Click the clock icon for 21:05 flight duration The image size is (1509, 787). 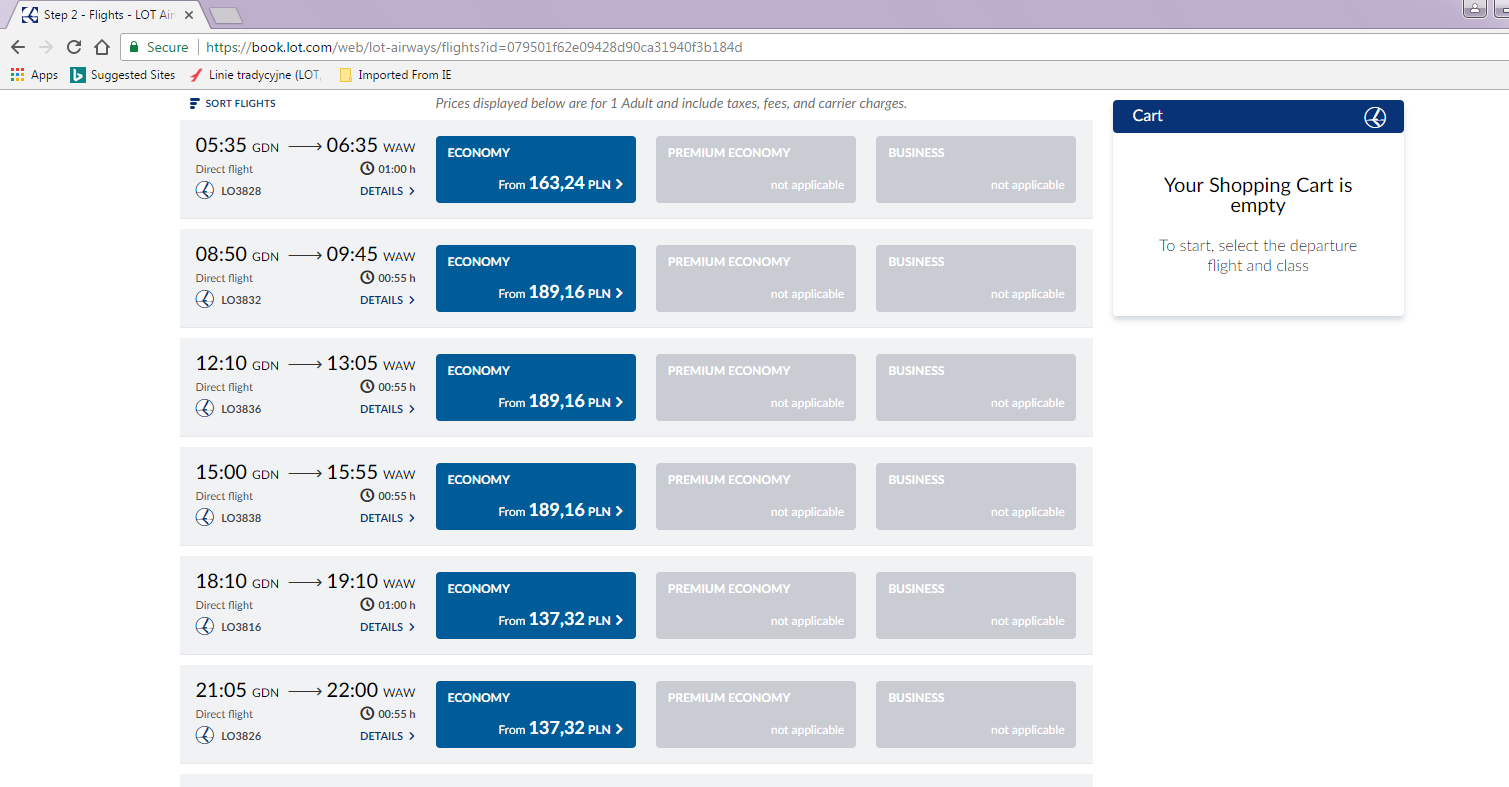pos(367,714)
